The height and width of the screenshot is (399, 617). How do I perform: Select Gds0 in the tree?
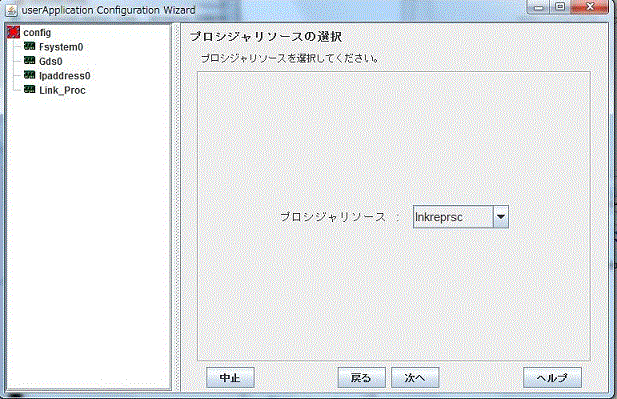pyautogui.click(x=50, y=61)
